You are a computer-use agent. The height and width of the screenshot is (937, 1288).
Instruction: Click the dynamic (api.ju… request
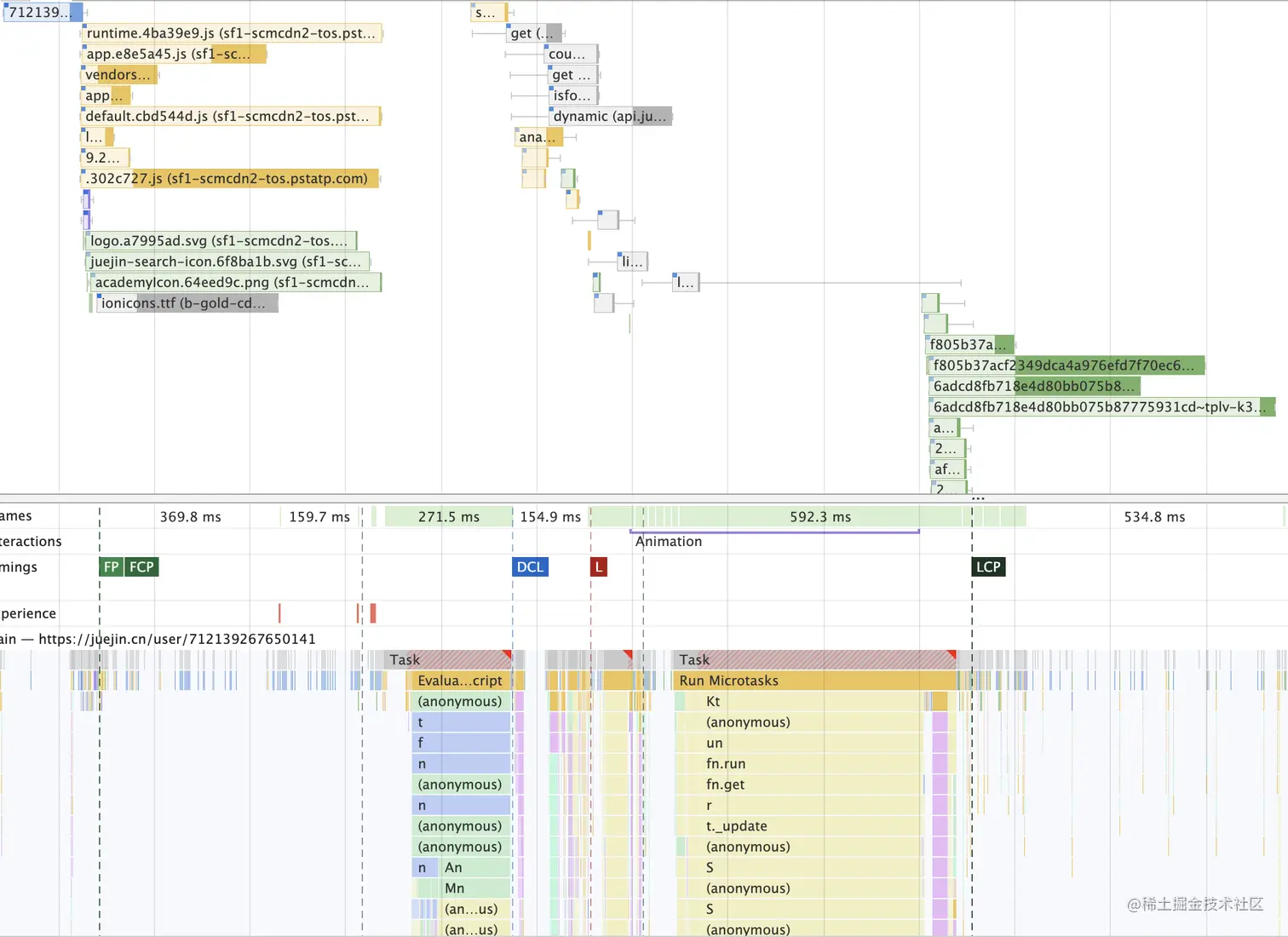coord(611,116)
